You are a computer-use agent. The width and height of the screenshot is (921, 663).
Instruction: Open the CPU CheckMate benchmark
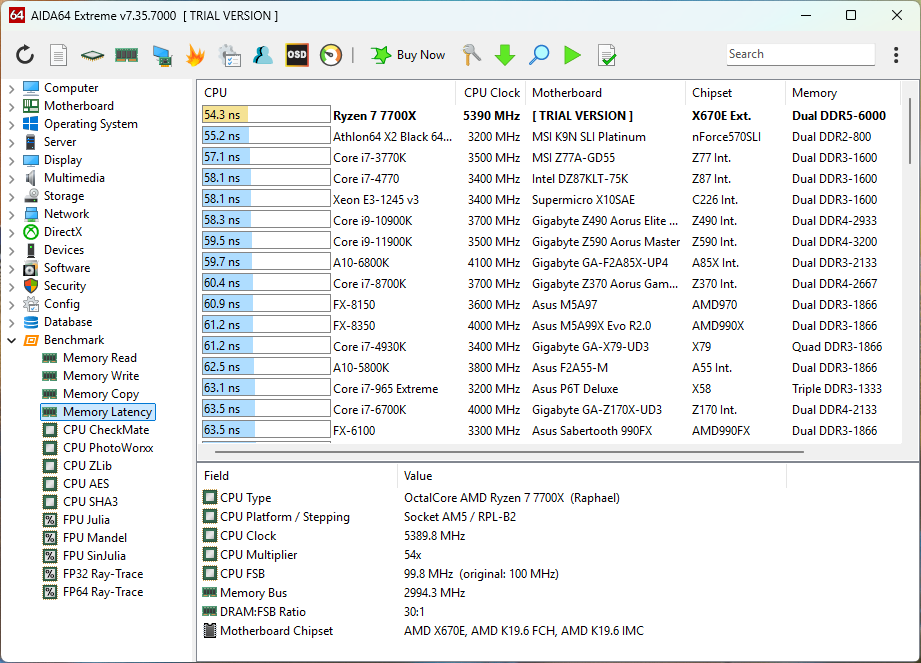pos(106,430)
